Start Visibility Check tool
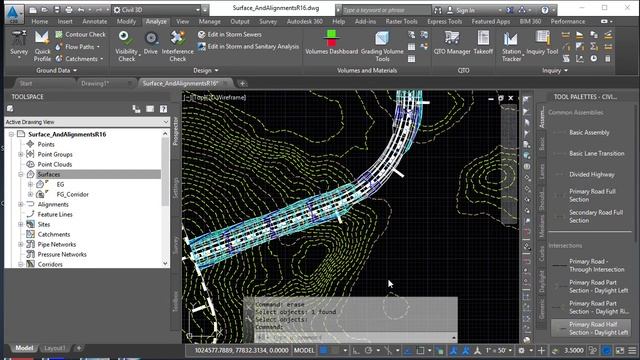 (126, 46)
